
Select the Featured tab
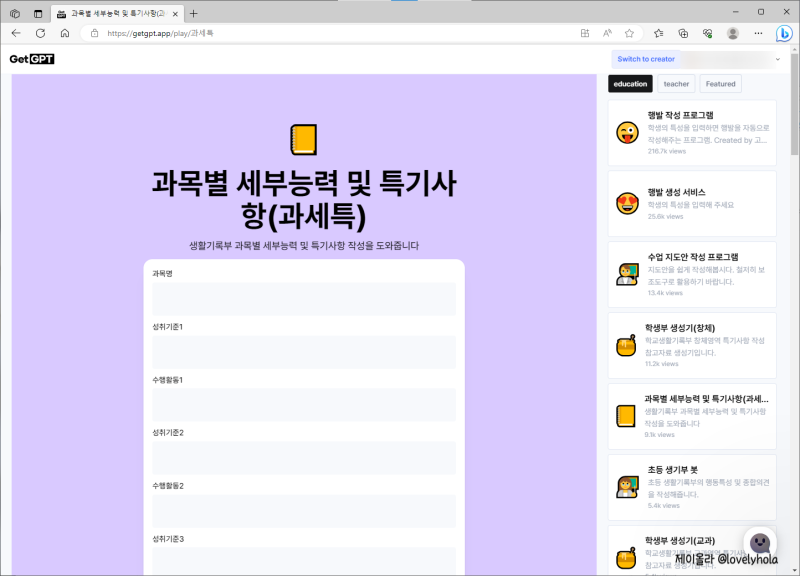[x=720, y=84]
